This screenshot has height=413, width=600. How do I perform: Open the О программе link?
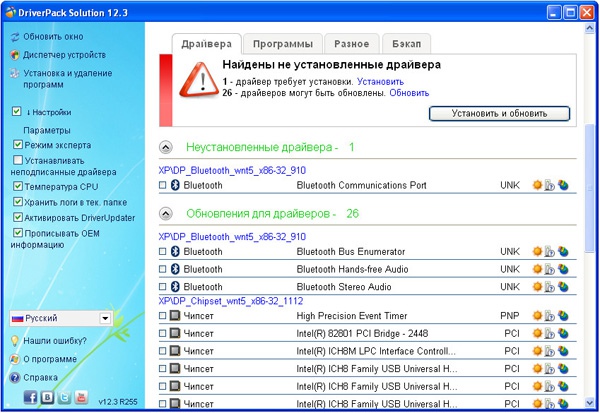pyautogui.click(x=50, y=359)
